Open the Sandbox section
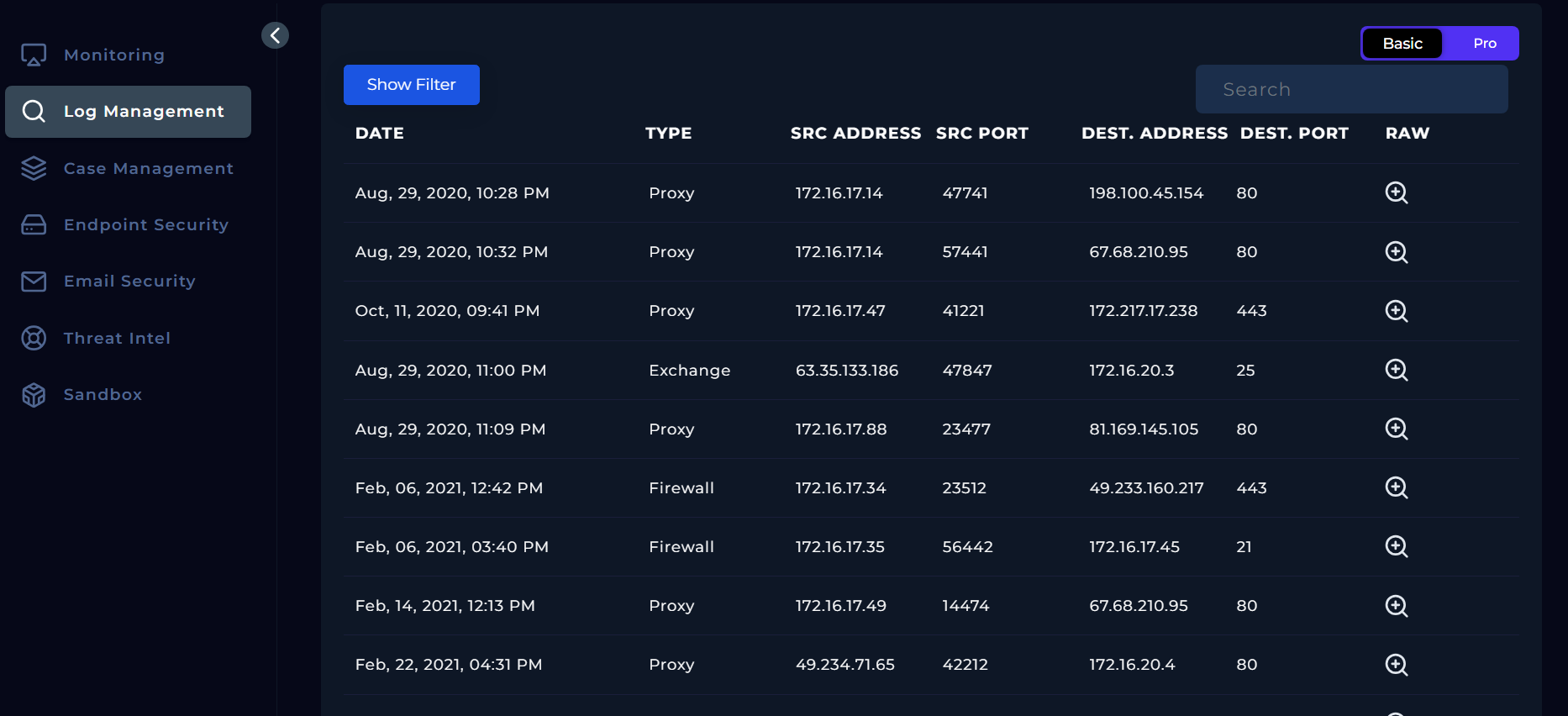 103,394
